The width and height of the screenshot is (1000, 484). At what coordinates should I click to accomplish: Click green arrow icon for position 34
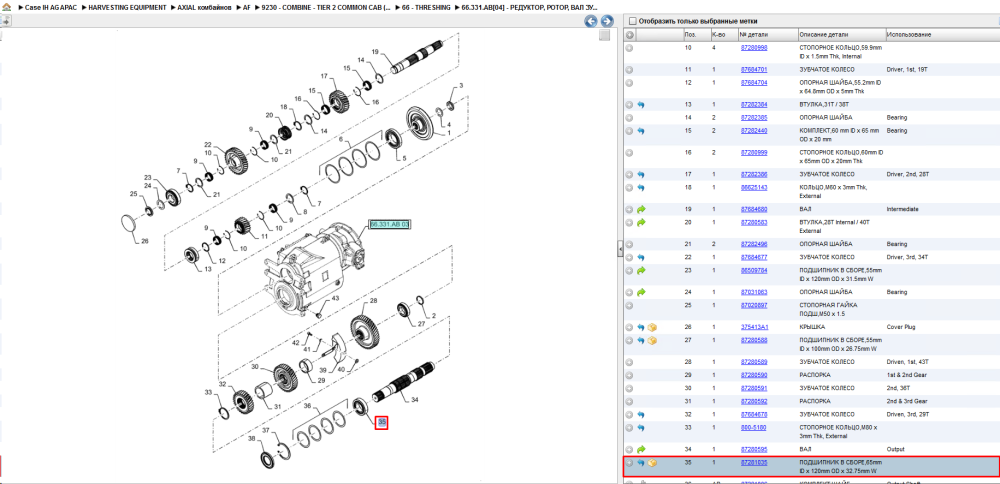click(641, 450)
